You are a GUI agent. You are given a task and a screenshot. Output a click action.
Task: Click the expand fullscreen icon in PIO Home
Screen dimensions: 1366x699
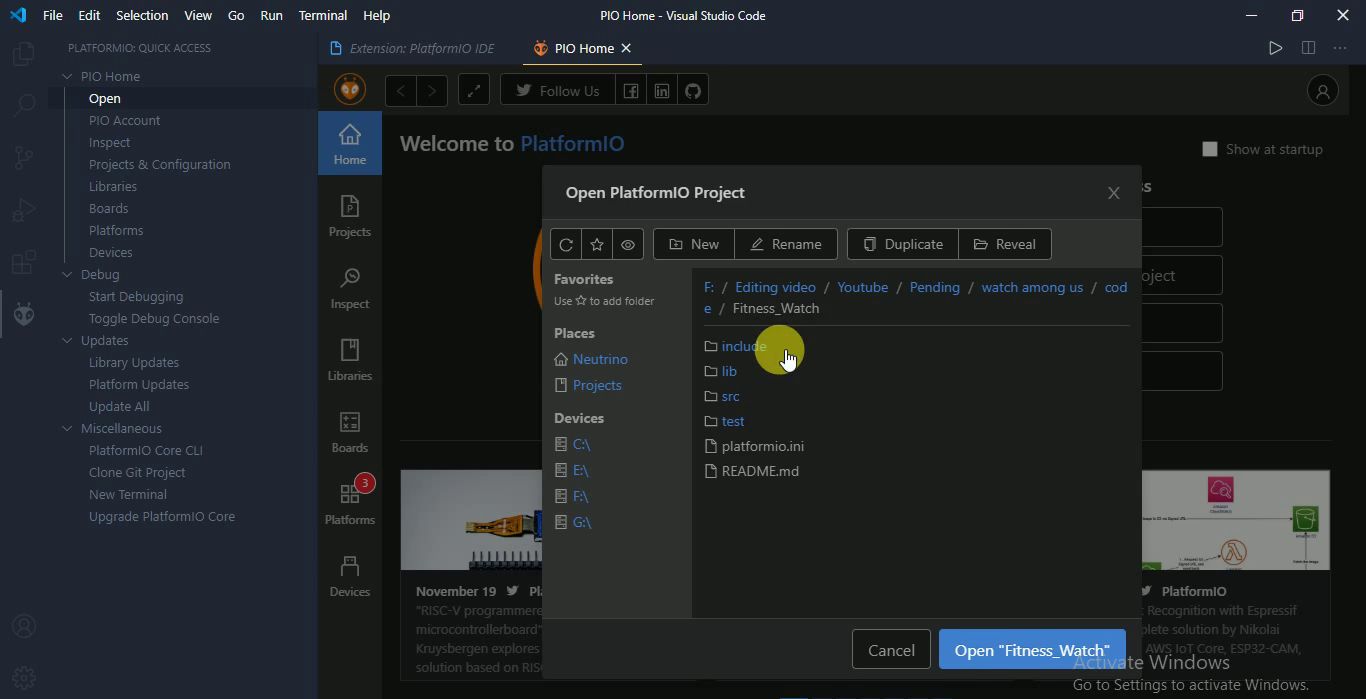(474, 91)
